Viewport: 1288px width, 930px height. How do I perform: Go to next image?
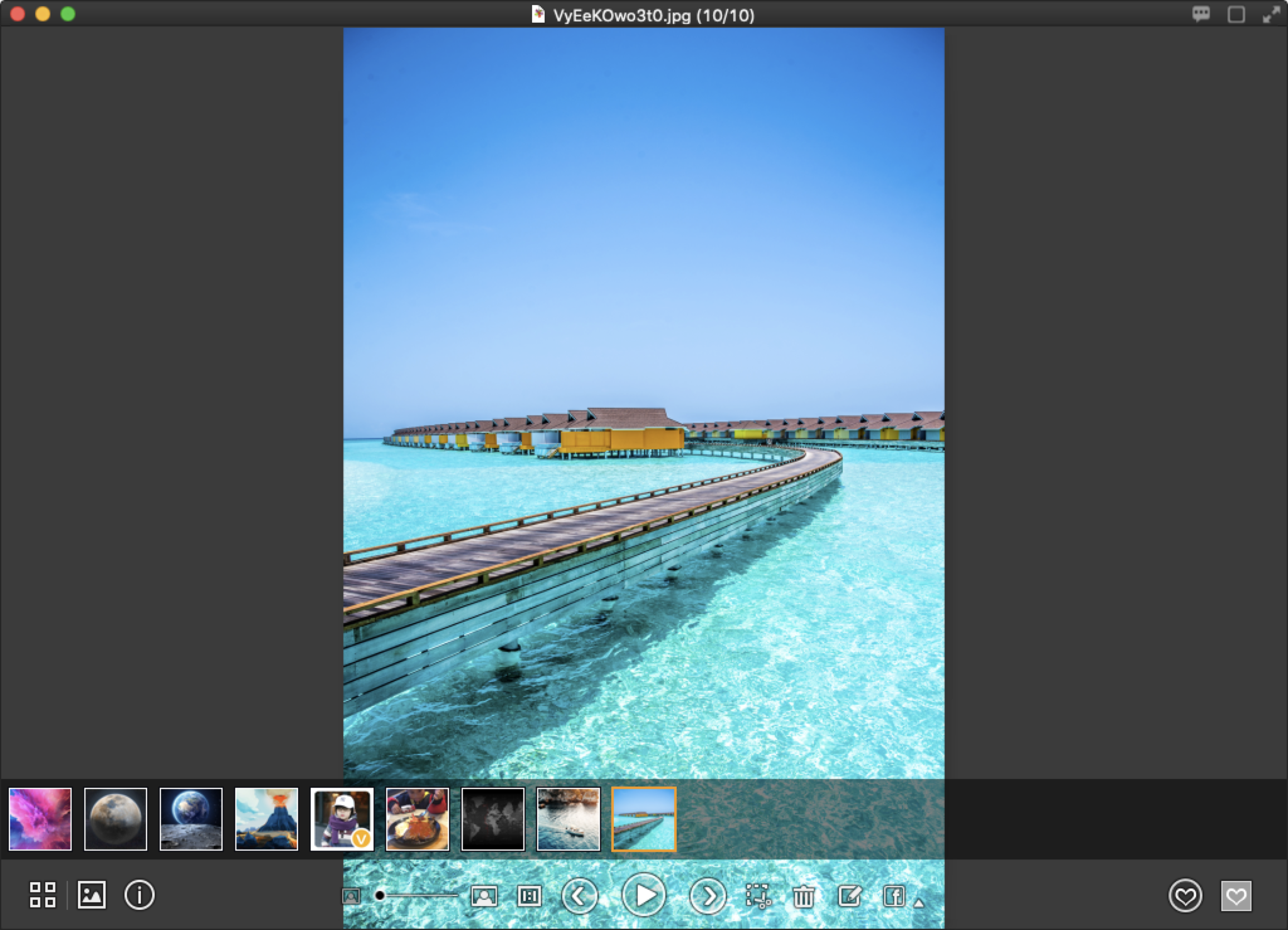tap(708, 895)
